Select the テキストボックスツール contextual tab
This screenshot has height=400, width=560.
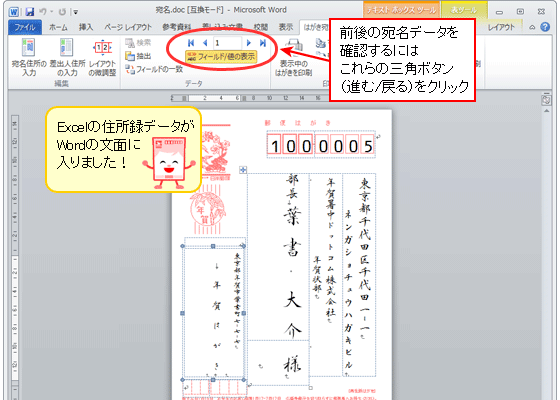click(x=401, y=10)
